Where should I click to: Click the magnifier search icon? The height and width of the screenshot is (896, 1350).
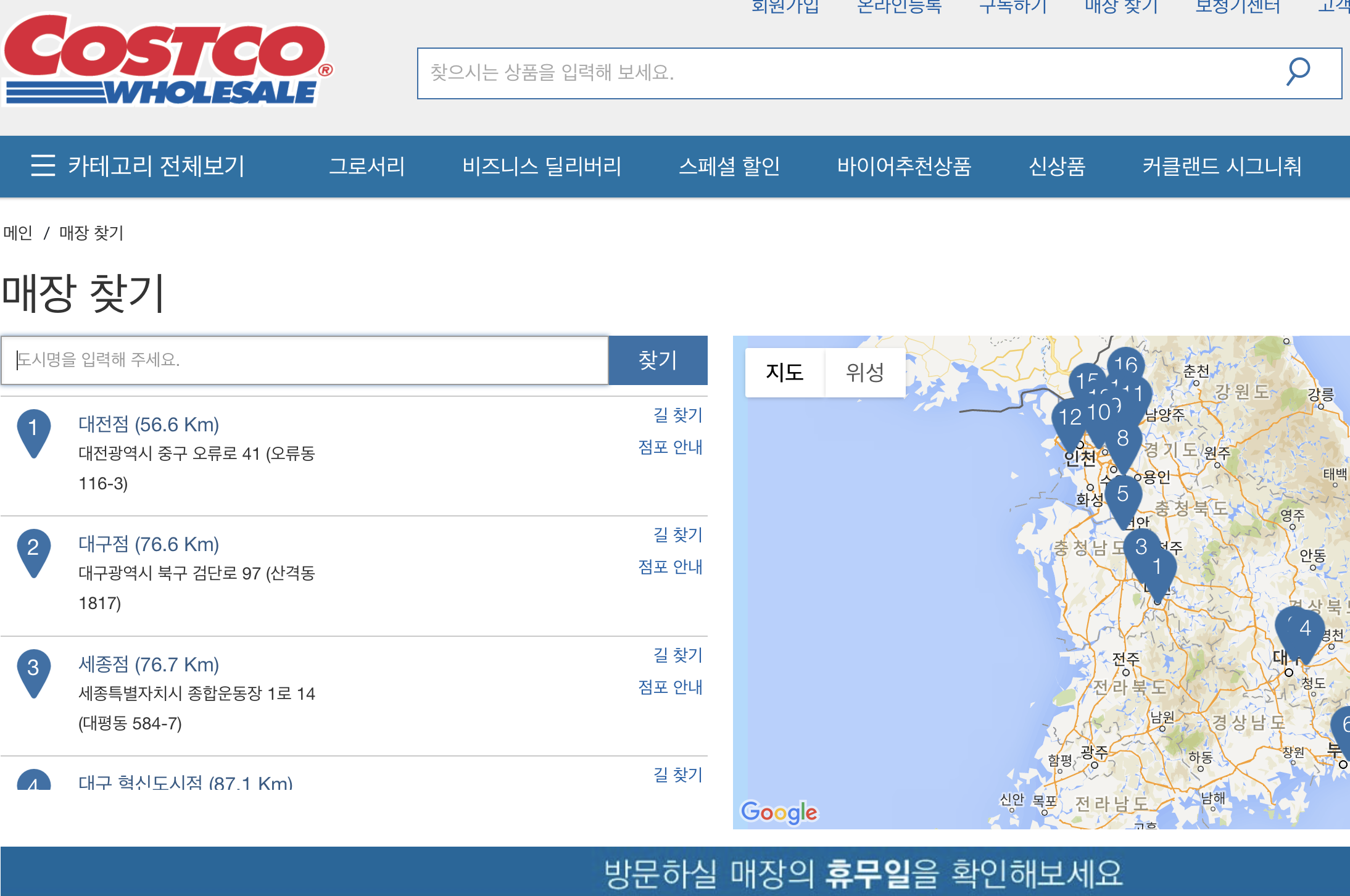click(x=1298, y=72)
